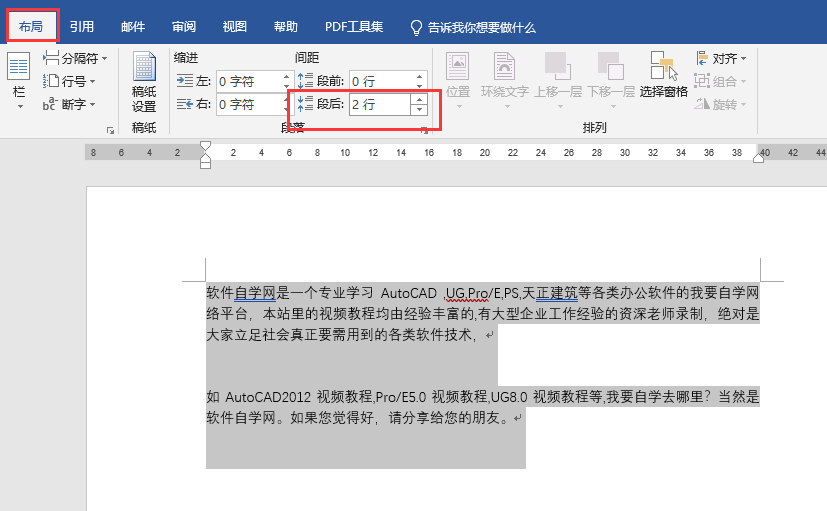Screen dimensions: 827x511
Task: Select the 视图 tab
Action: point(235,26)
